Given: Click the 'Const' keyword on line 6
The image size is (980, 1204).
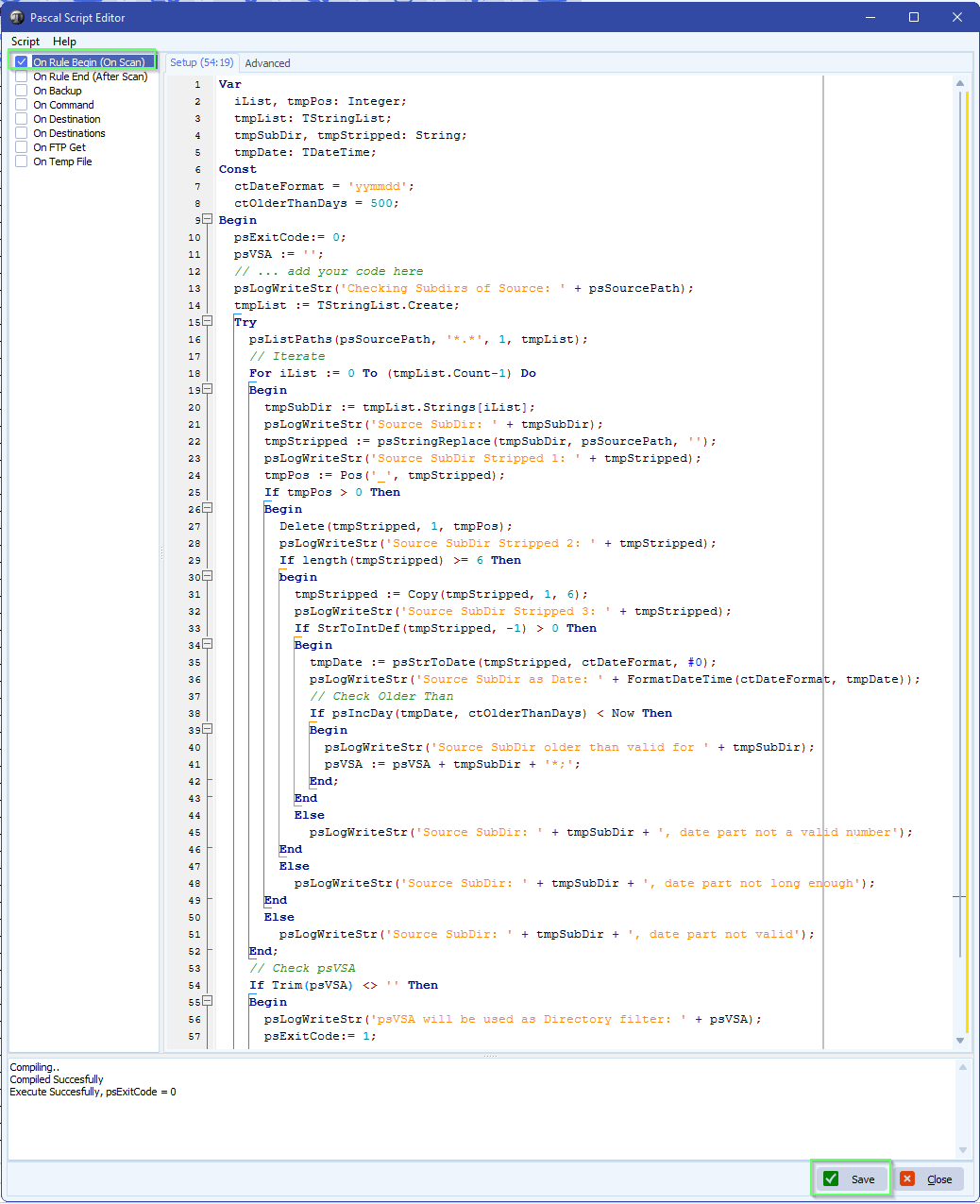Looking at the screenshot, I should coord(238,169).
